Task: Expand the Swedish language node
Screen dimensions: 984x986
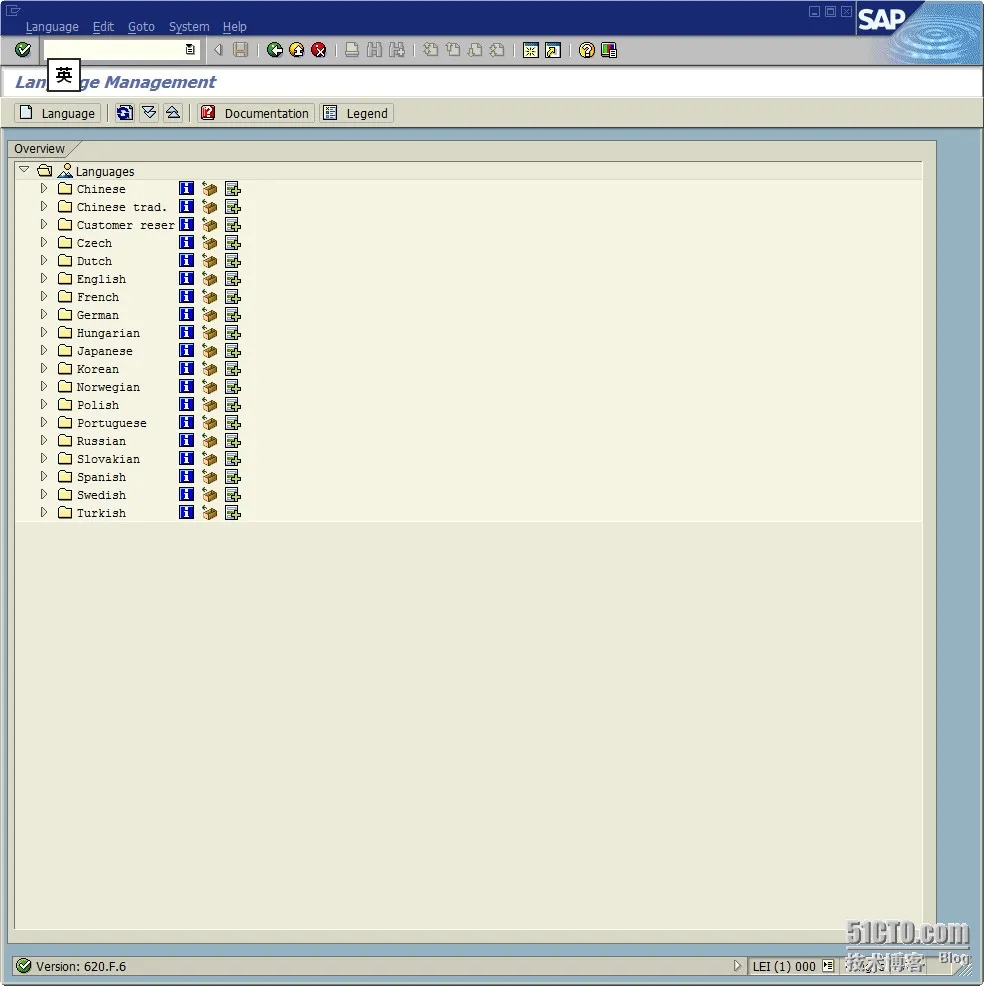Action: tap(43, 494)
